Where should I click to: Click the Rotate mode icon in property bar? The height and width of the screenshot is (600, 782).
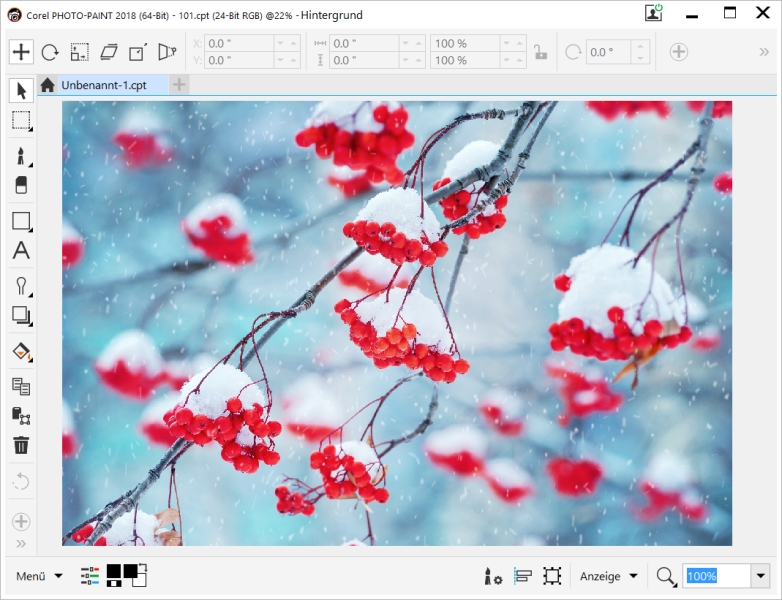coord(50,52)
